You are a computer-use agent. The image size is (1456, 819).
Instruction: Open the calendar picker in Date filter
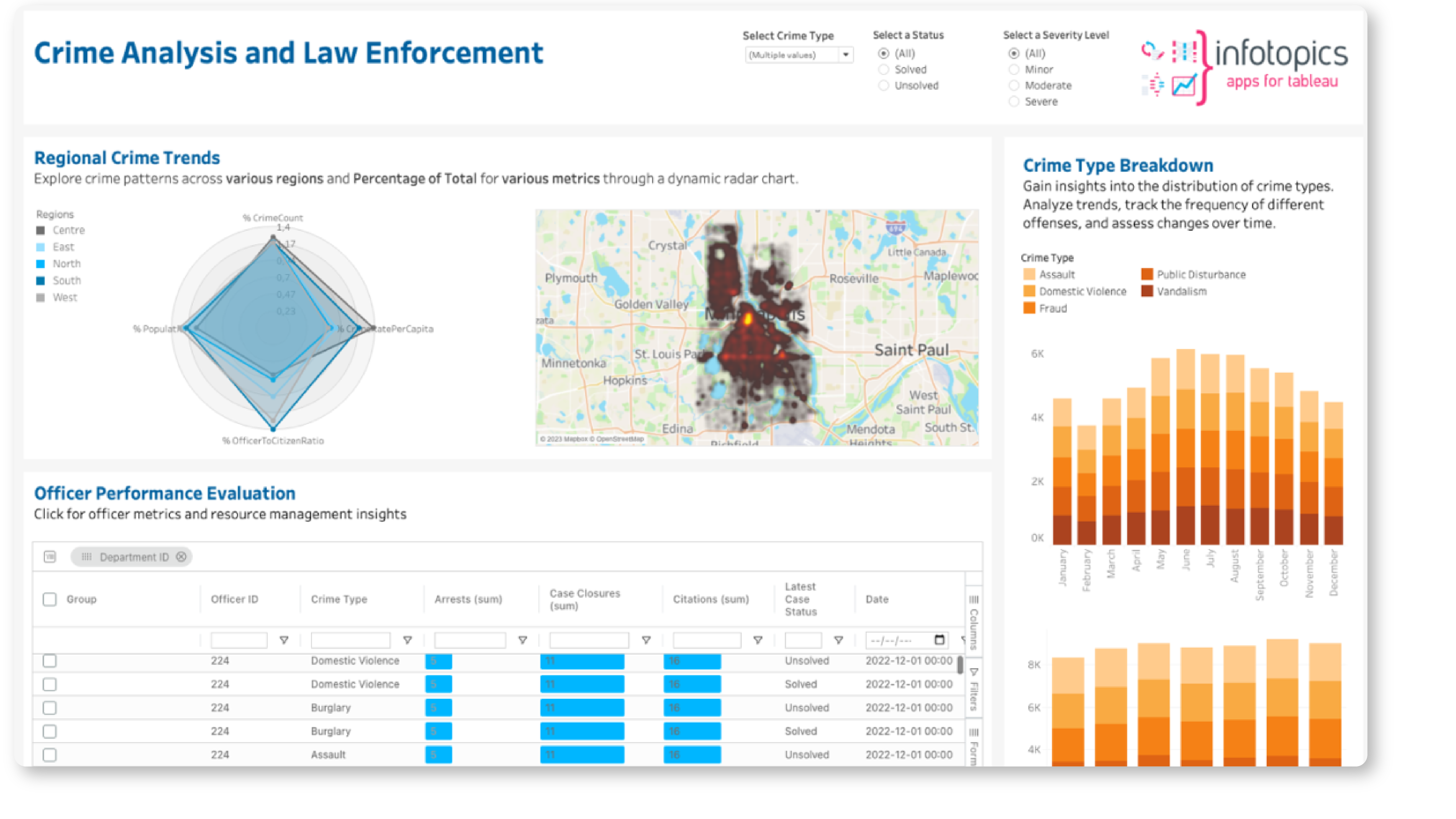pyautogui.click(x=939, y=639)
